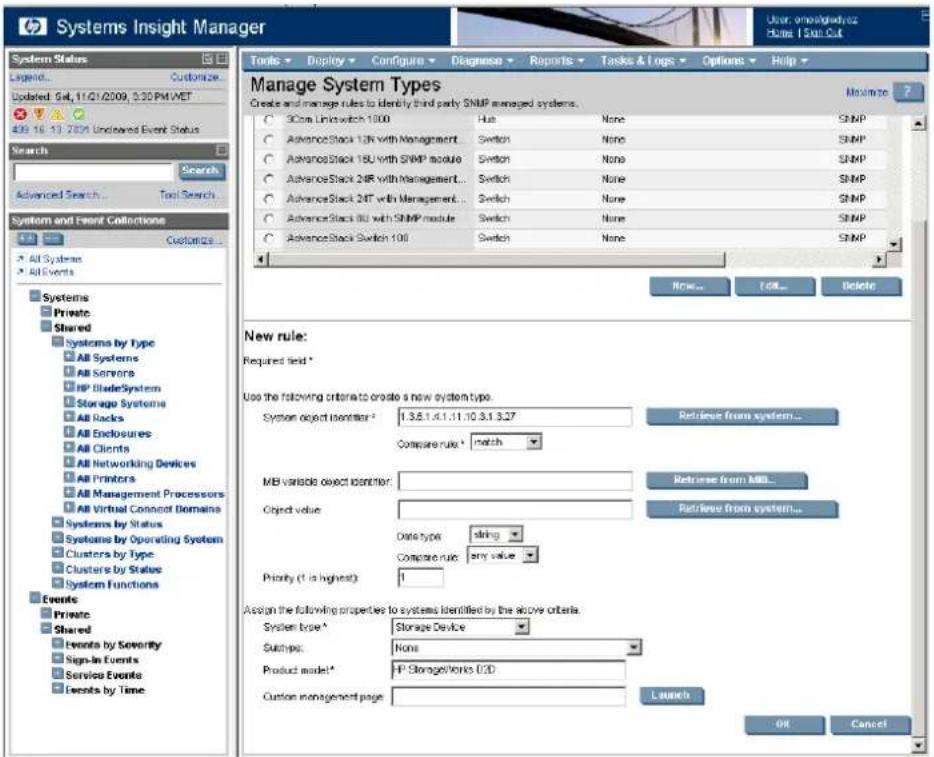The height and width of the screenshot is (757, 934).
Task: Open the Tools menu
Action: point(270,61)
